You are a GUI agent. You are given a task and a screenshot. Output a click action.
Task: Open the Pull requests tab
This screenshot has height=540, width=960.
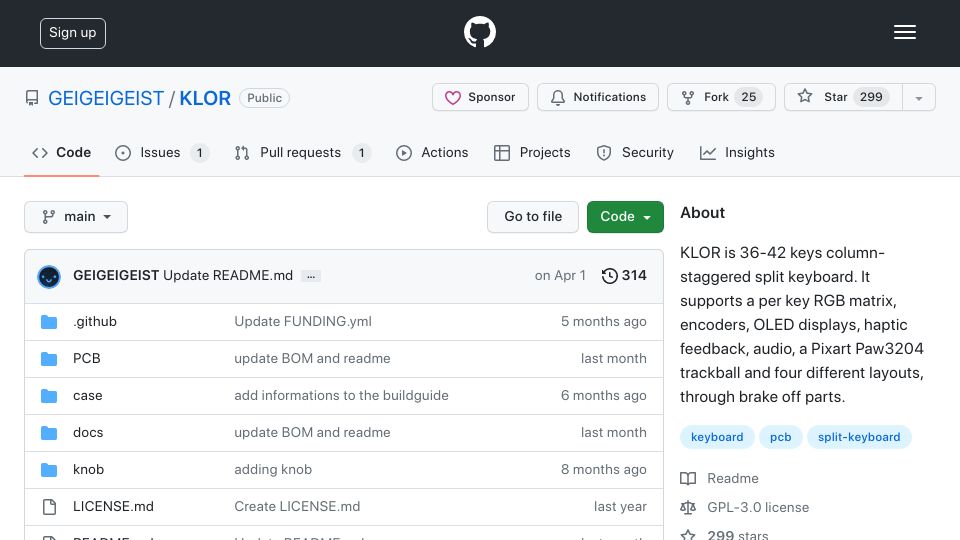[x=302, y=152]
